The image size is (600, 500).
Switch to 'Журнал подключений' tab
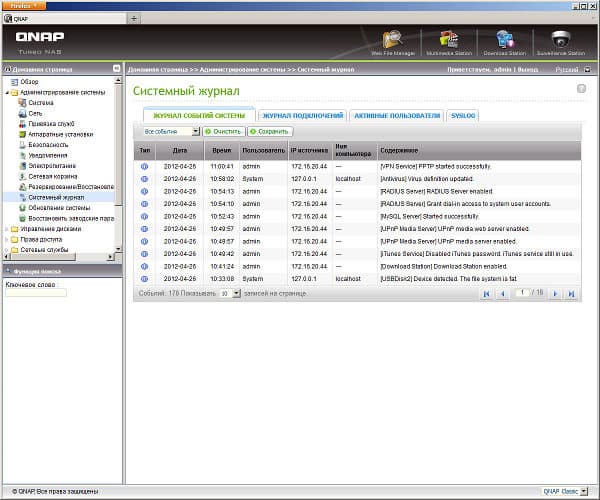(x=303, y=116)
